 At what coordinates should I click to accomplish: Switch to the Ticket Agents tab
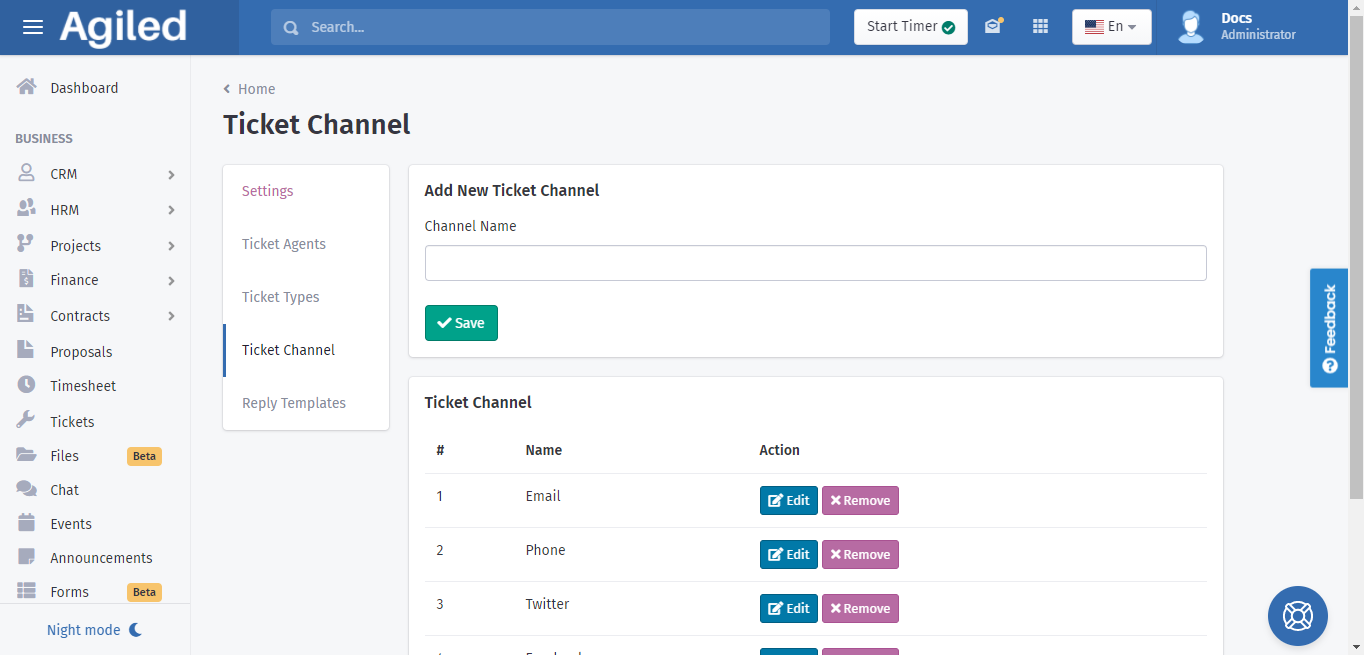point(284,244)
